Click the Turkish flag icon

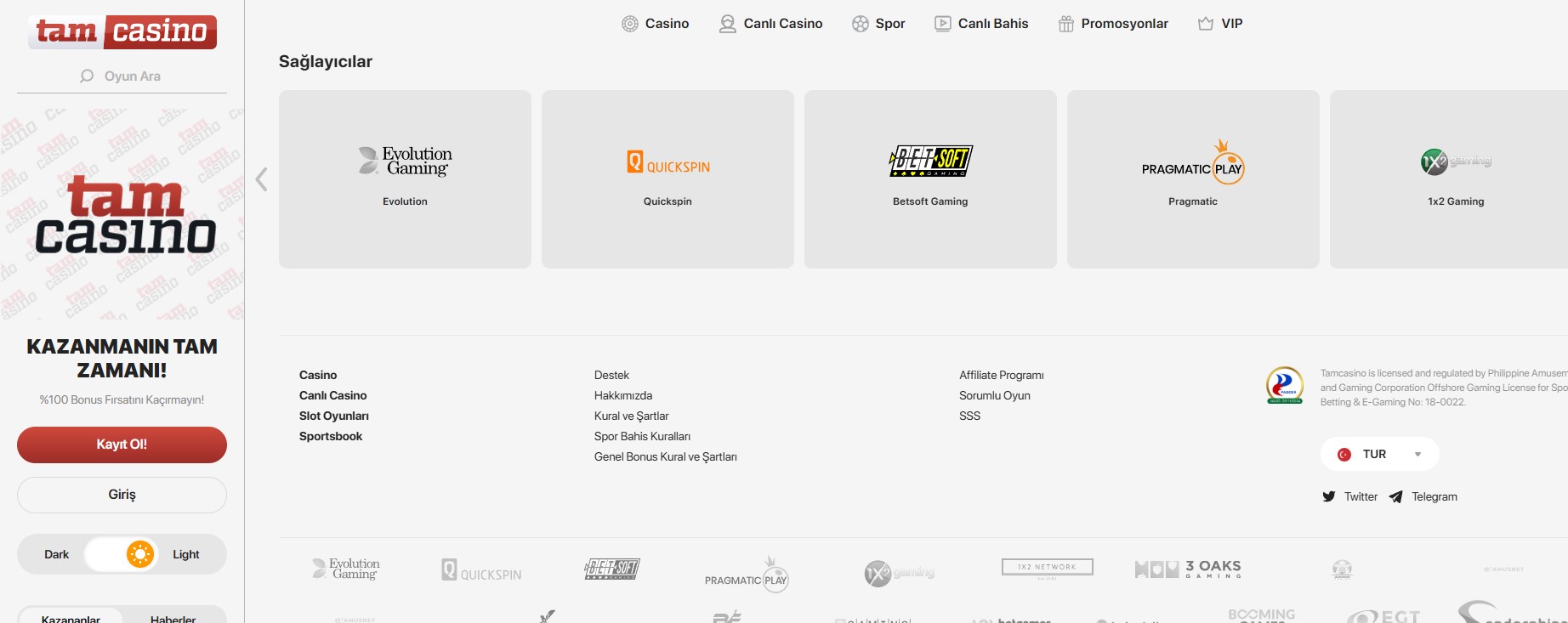[1344, 455]
